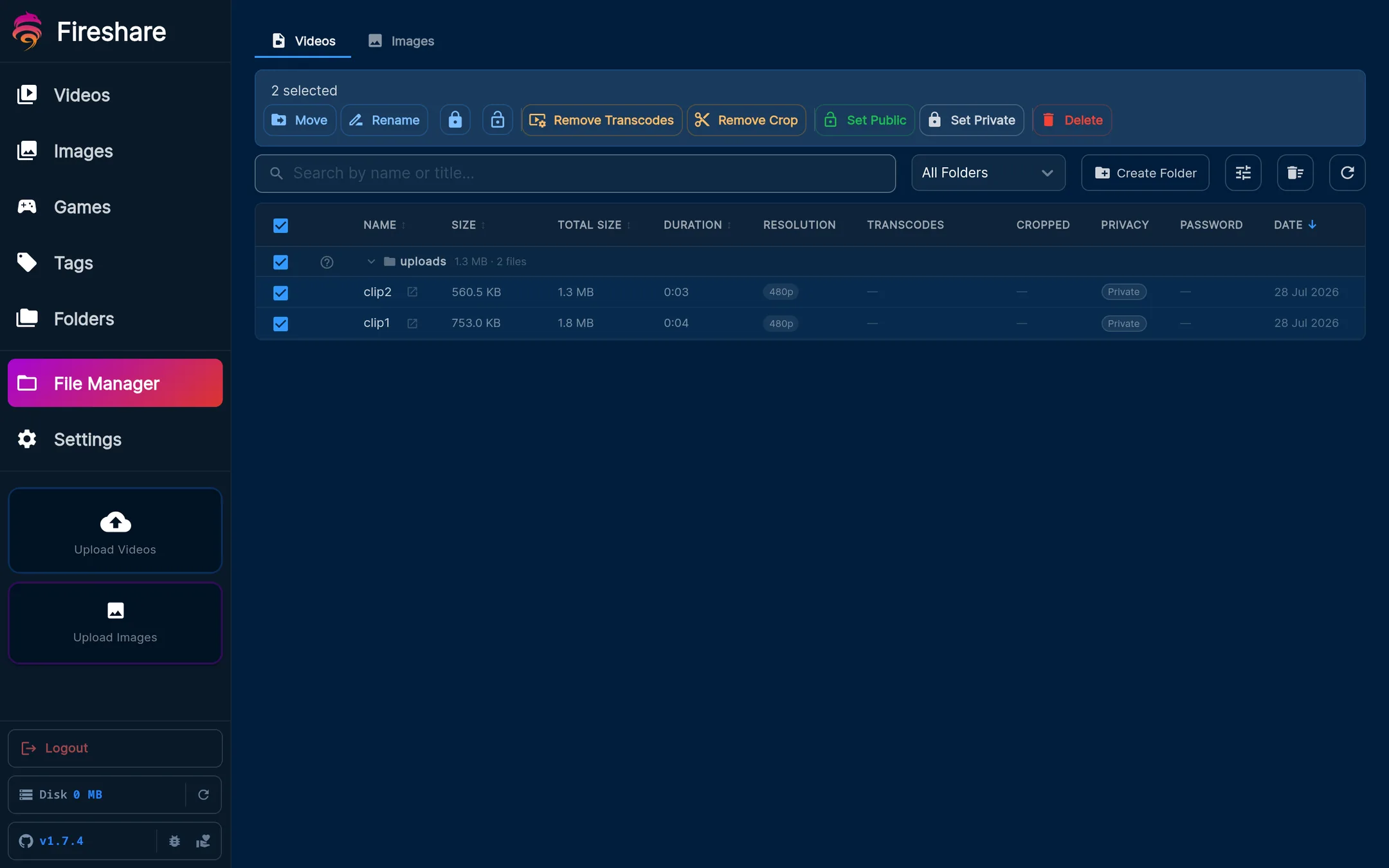Click the release notes icon beside the bug icon
Screen dimensions: 1389x868
(x=203, y=841)
